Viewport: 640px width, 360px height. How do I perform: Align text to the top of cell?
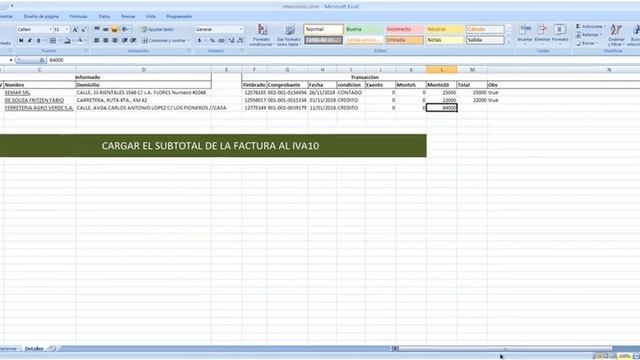(x=97, y=29)
